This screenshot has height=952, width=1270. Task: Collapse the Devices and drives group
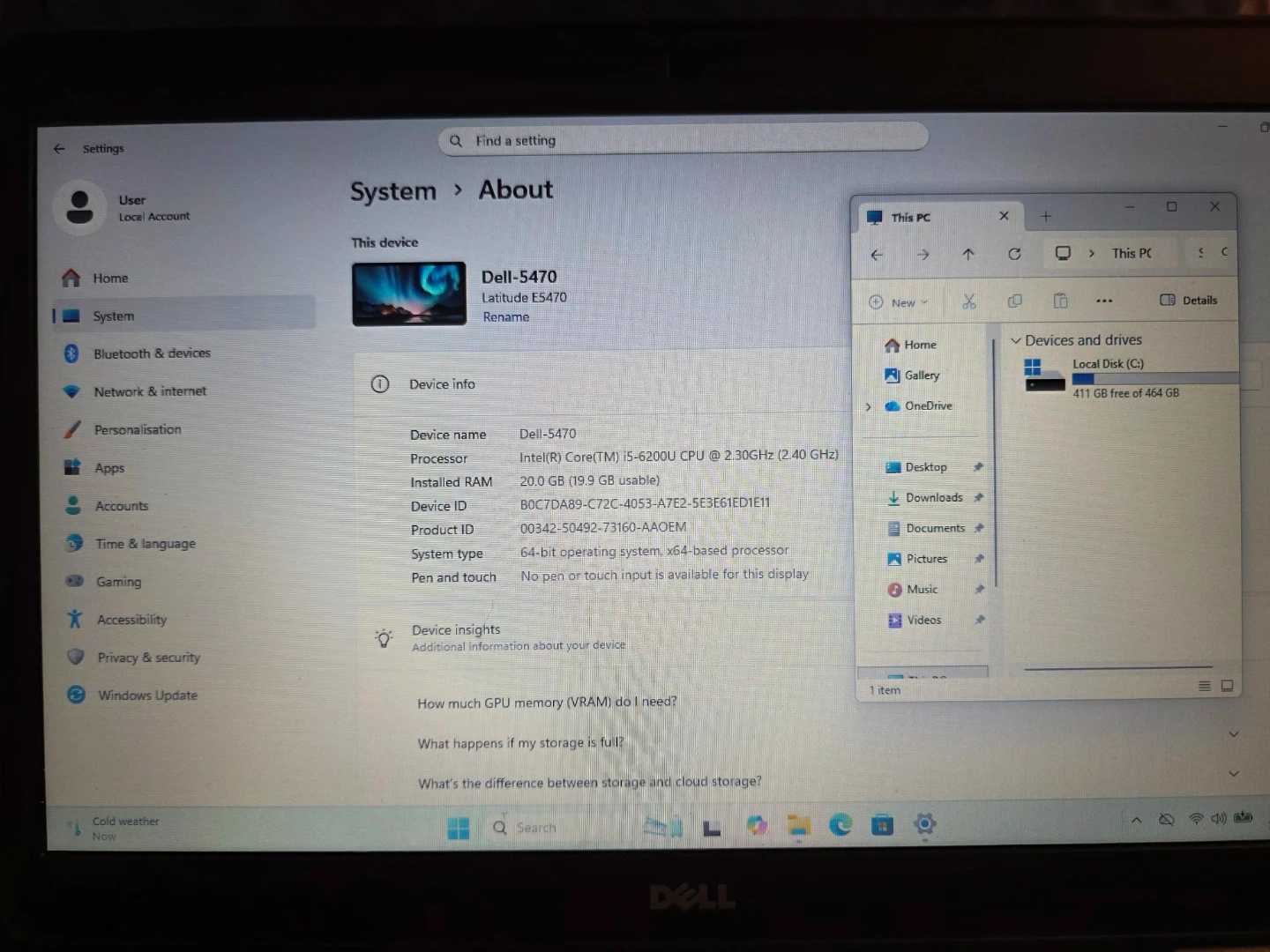pos(1016,340)
